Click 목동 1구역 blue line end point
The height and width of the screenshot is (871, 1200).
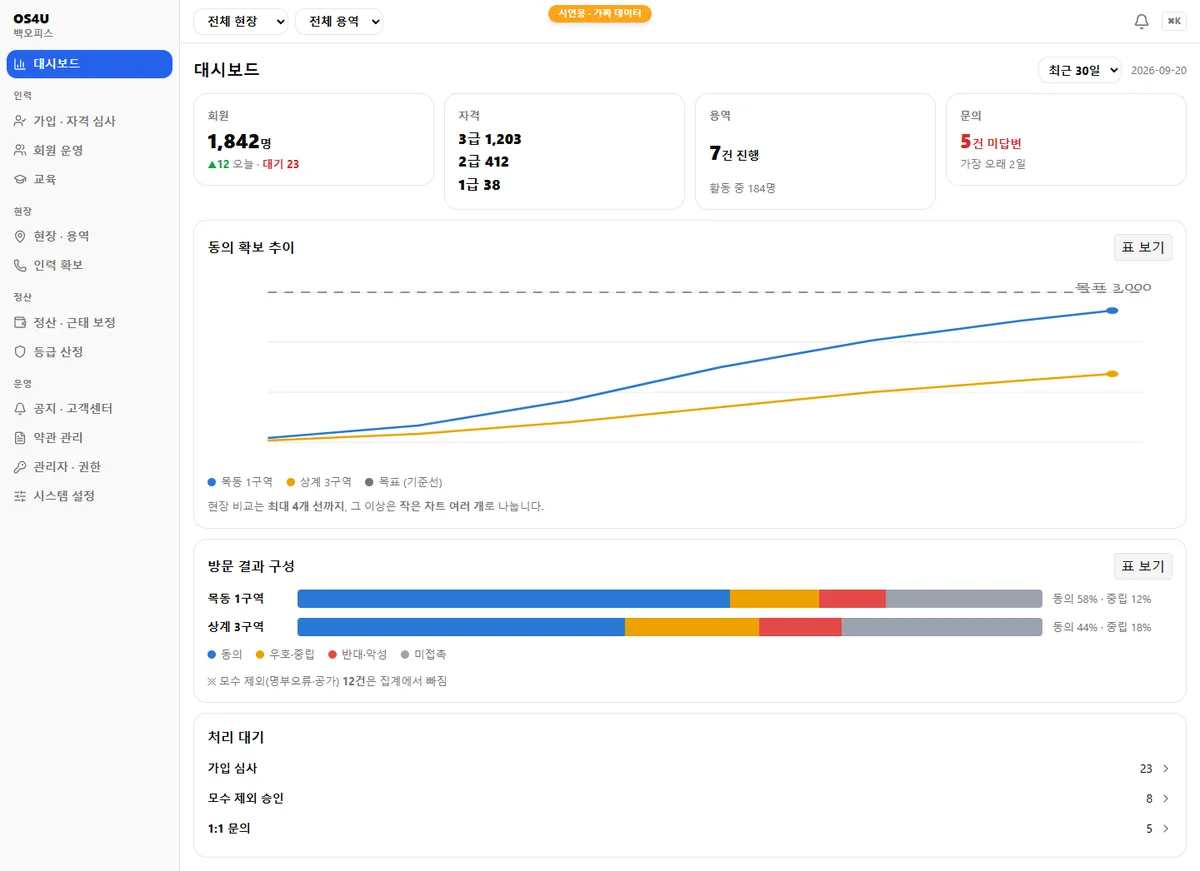[1112, 311]
